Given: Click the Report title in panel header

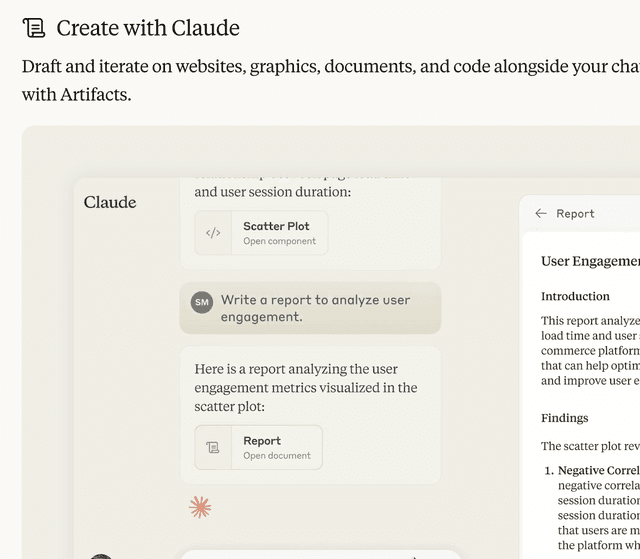Looking at the screenshot, I should pyautogui.click(x=576, y=214).
